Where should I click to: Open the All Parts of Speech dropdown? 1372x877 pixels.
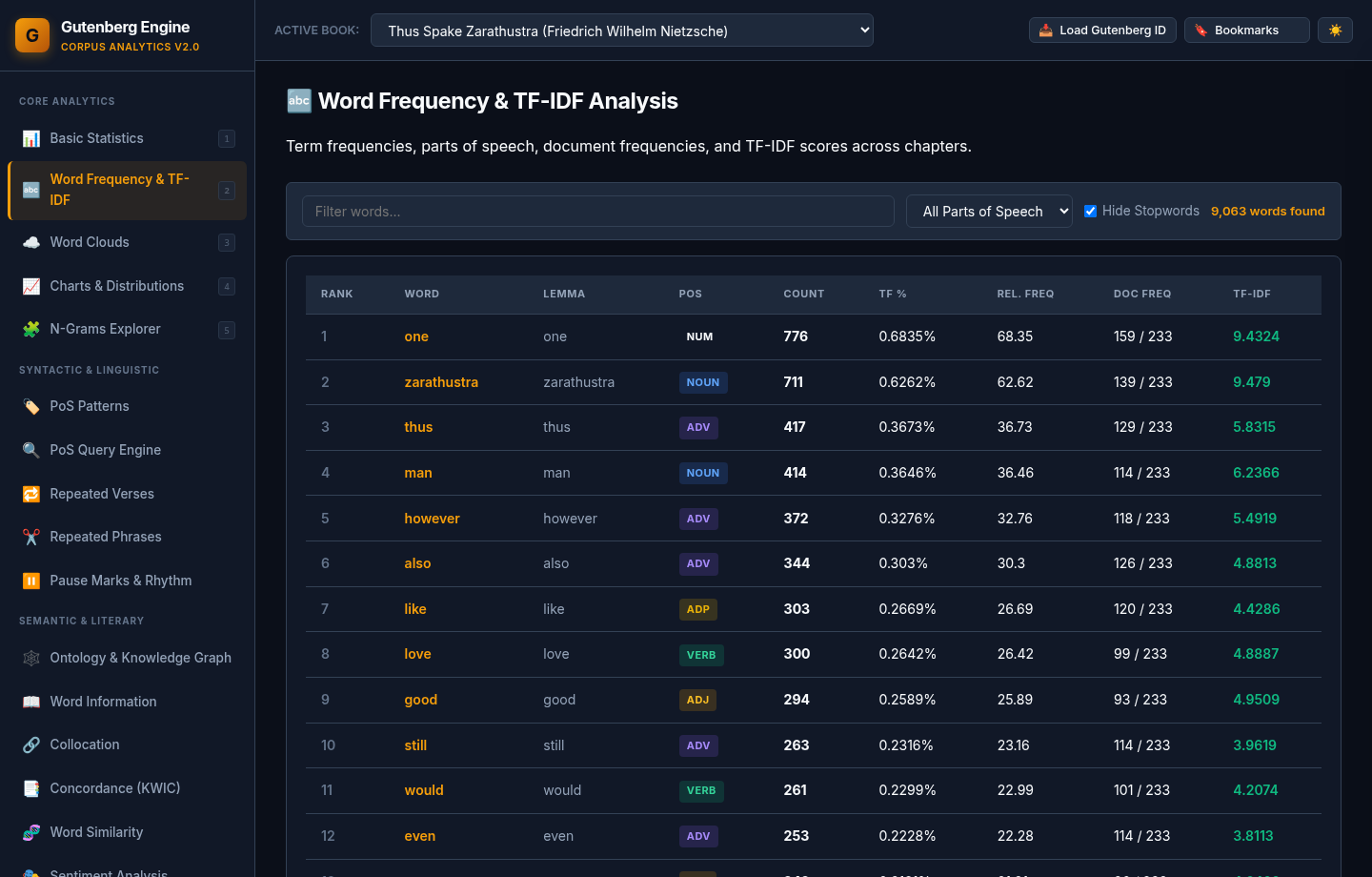[990, 212]
